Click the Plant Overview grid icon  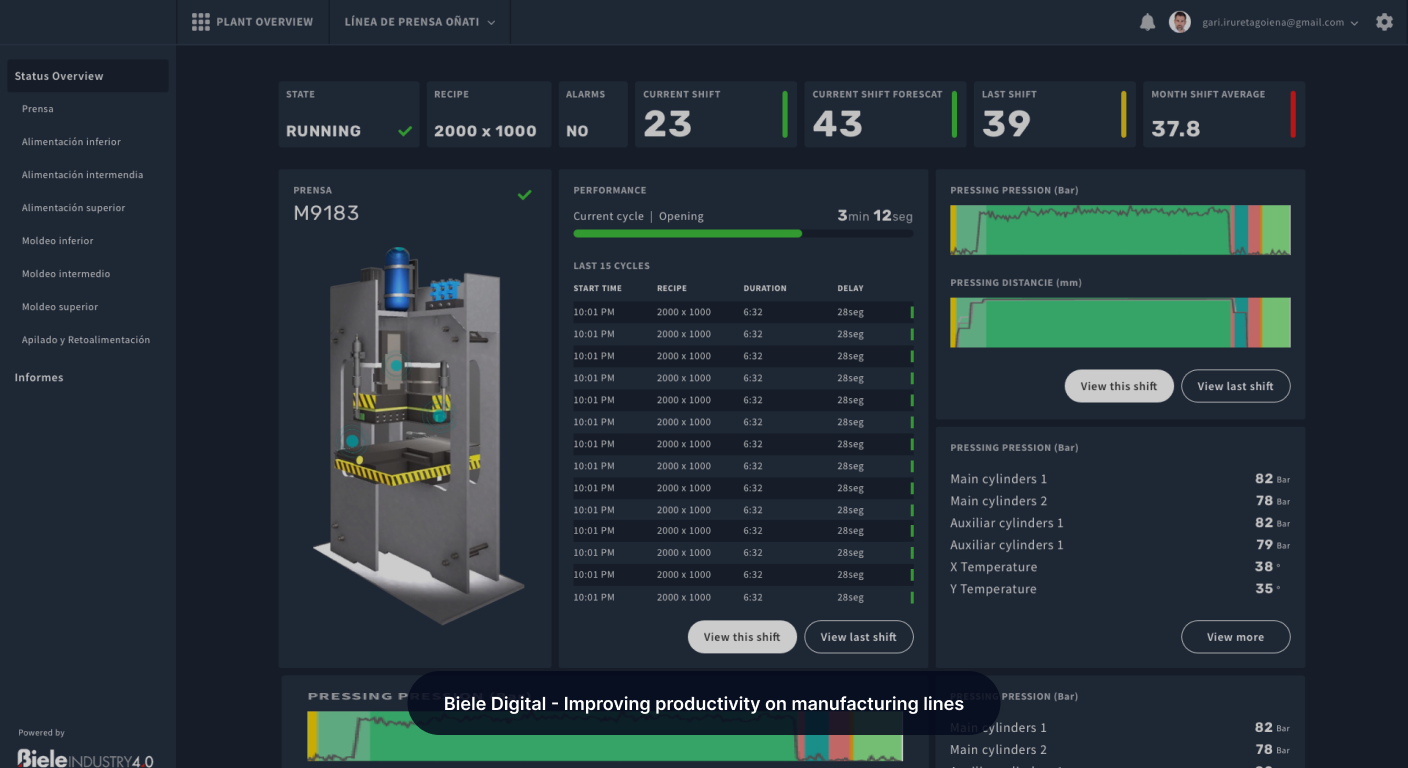200,22
